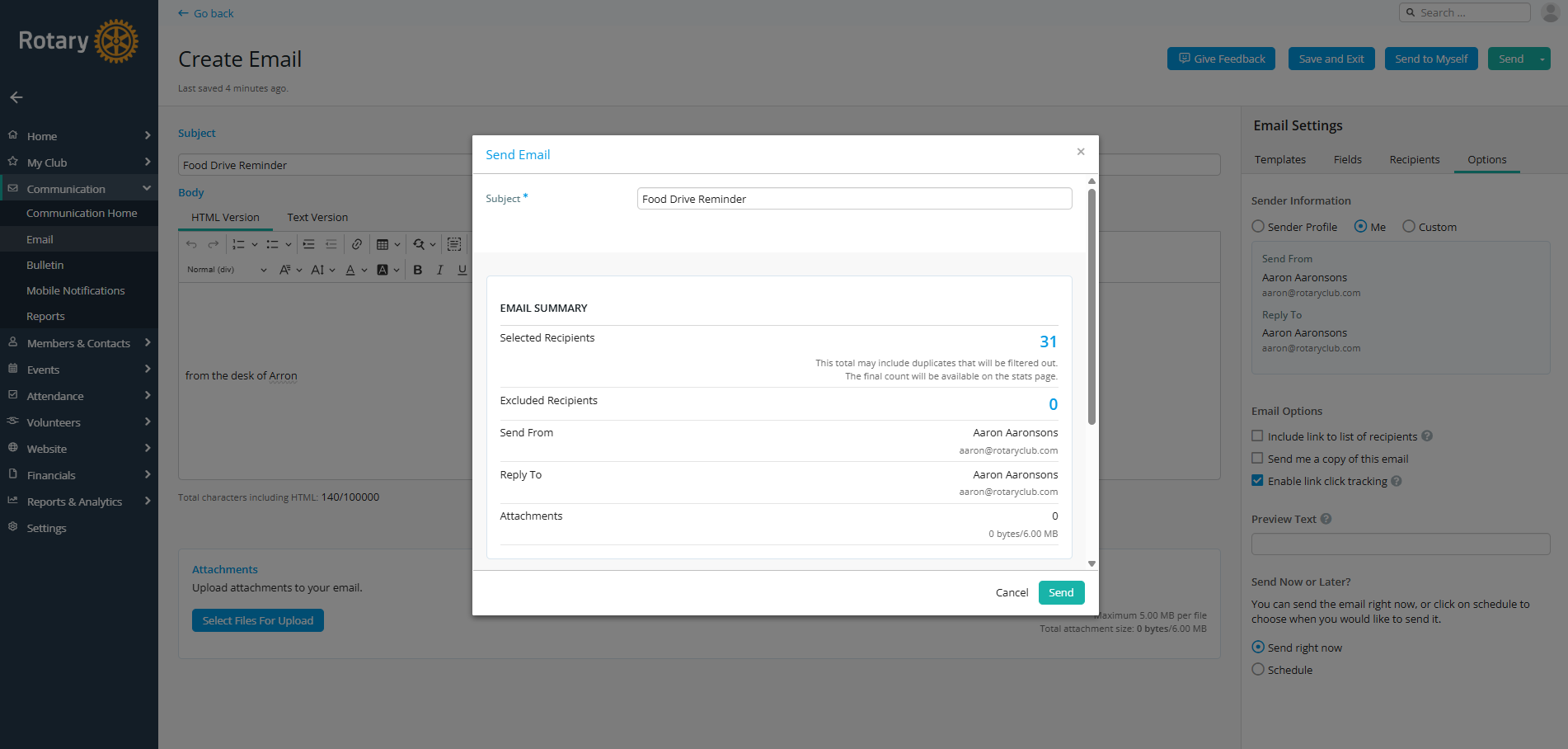Click the numbered list icon

tap(239, 244)
